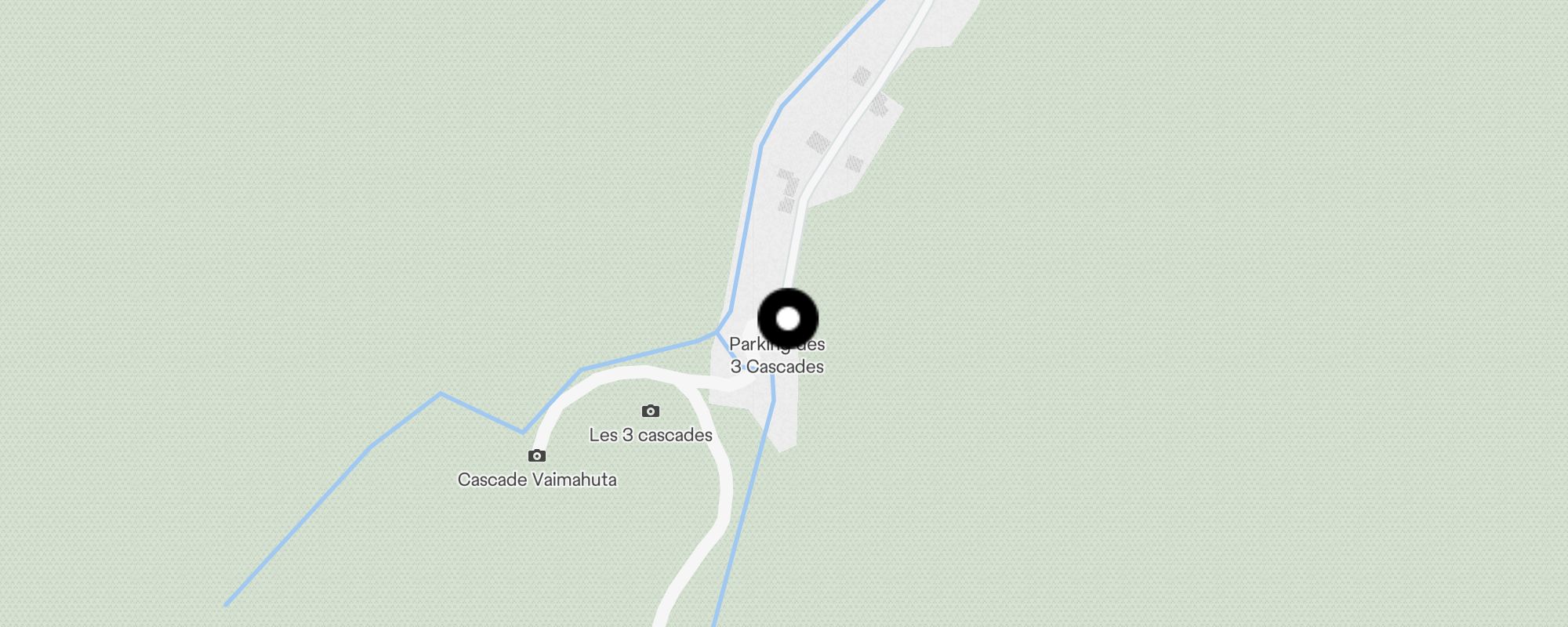Viewport: 1568px width, 627px height.
Task: Select the black circular location marker
Action: [x=788, y=319]
